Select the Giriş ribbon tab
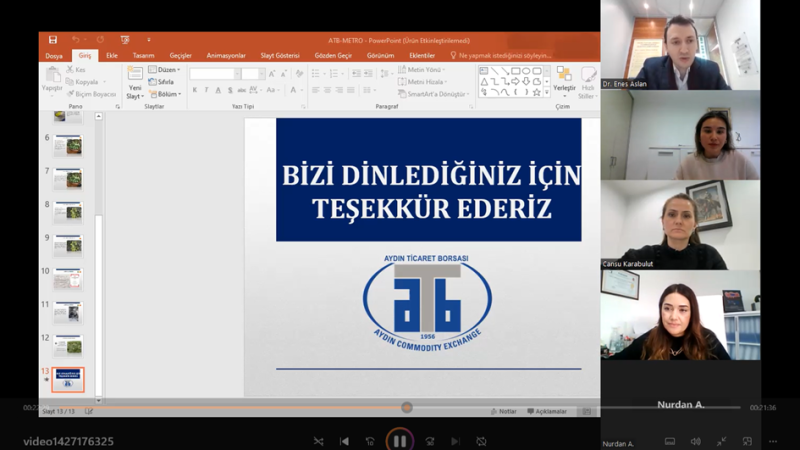Screen dimensions: 800x450 coord(85,56)
